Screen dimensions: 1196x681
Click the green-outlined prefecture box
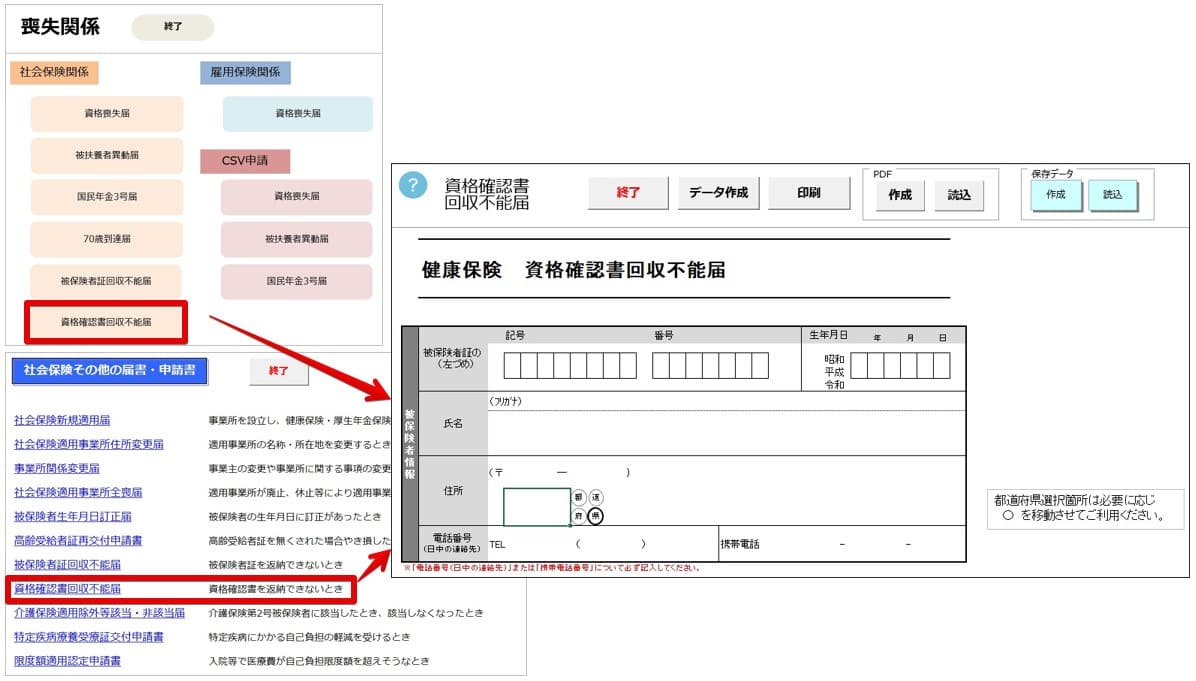[536, 507]
